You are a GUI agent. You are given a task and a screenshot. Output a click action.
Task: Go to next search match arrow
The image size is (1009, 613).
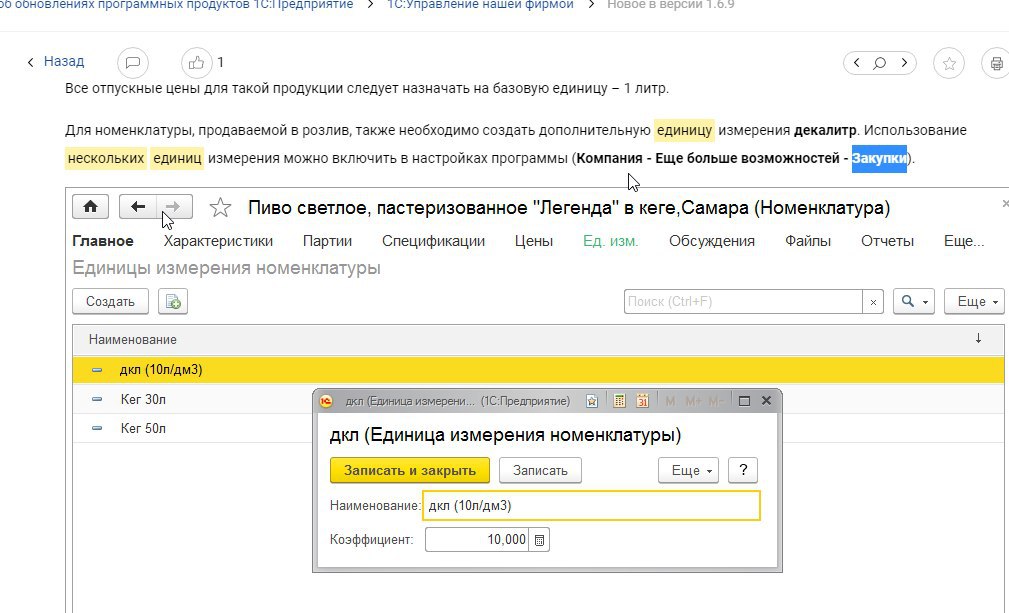(x=904, y=63)
